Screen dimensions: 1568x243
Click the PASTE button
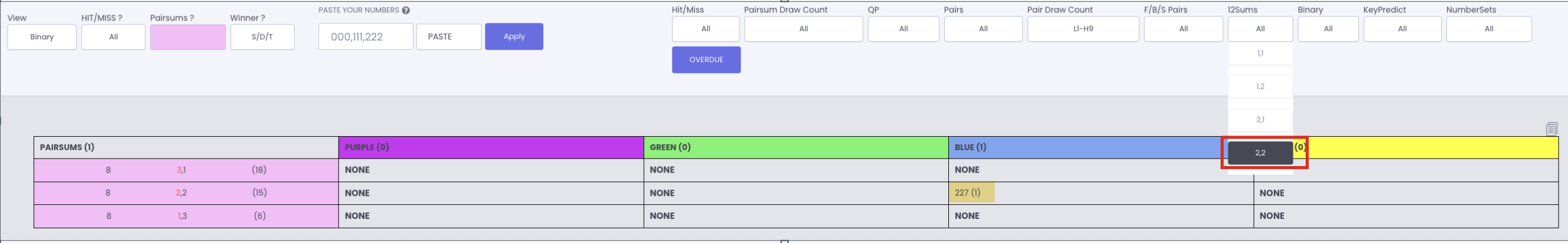point(450,36)
